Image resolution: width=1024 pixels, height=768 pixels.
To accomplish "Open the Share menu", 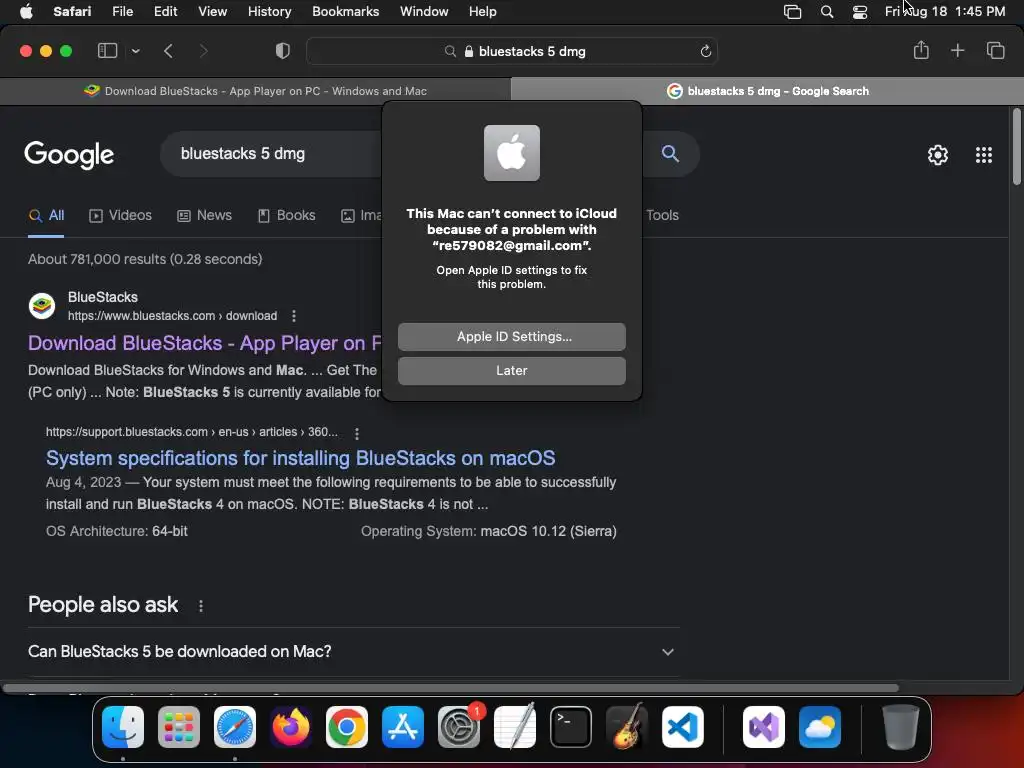I will pyautogui.click(x=921, y=50).
